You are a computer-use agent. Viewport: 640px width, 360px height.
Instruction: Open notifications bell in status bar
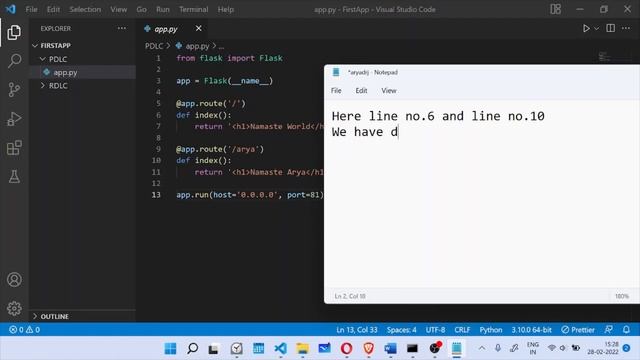click(626, 329)
